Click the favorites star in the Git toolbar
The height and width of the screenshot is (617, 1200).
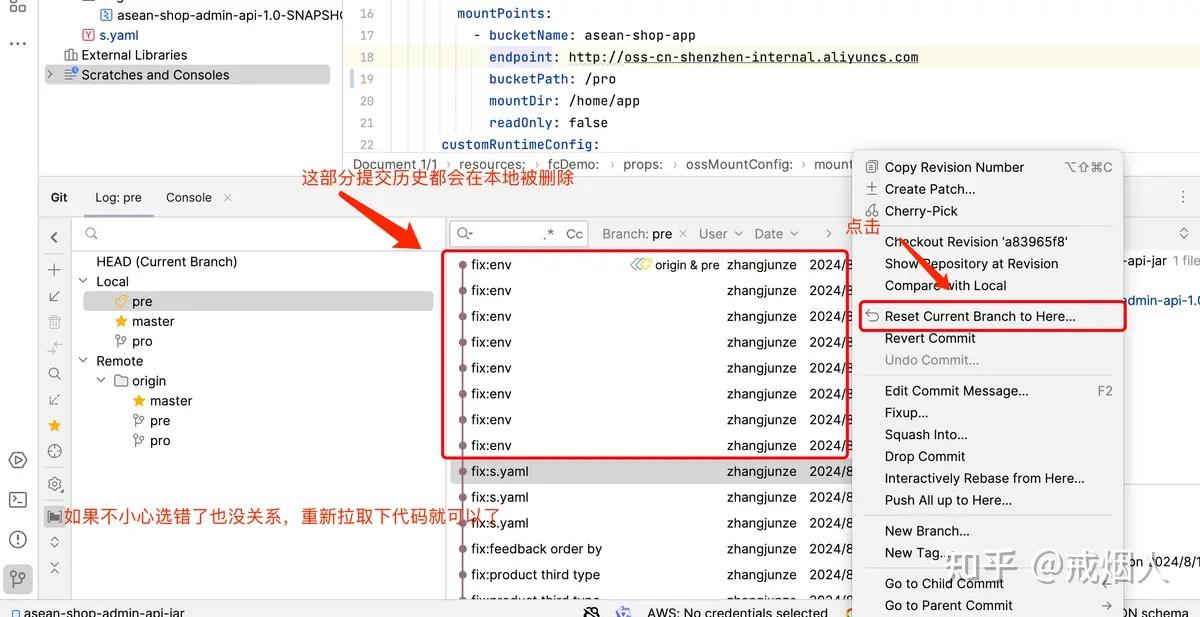point(55,425)
